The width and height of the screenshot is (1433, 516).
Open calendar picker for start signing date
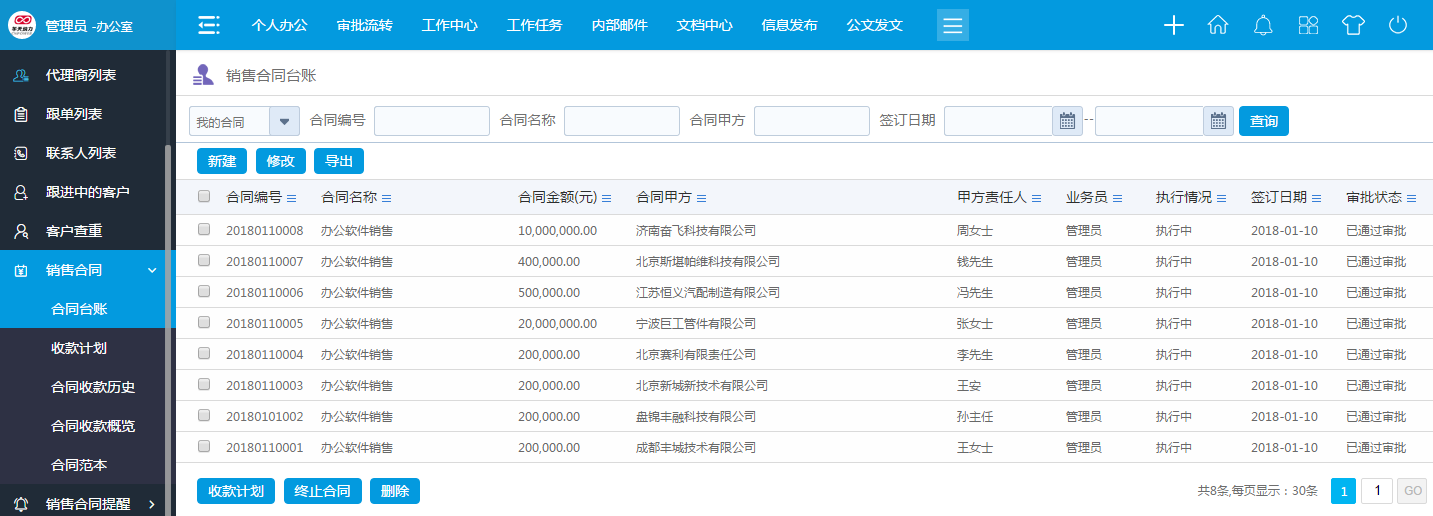(1067, 121)
